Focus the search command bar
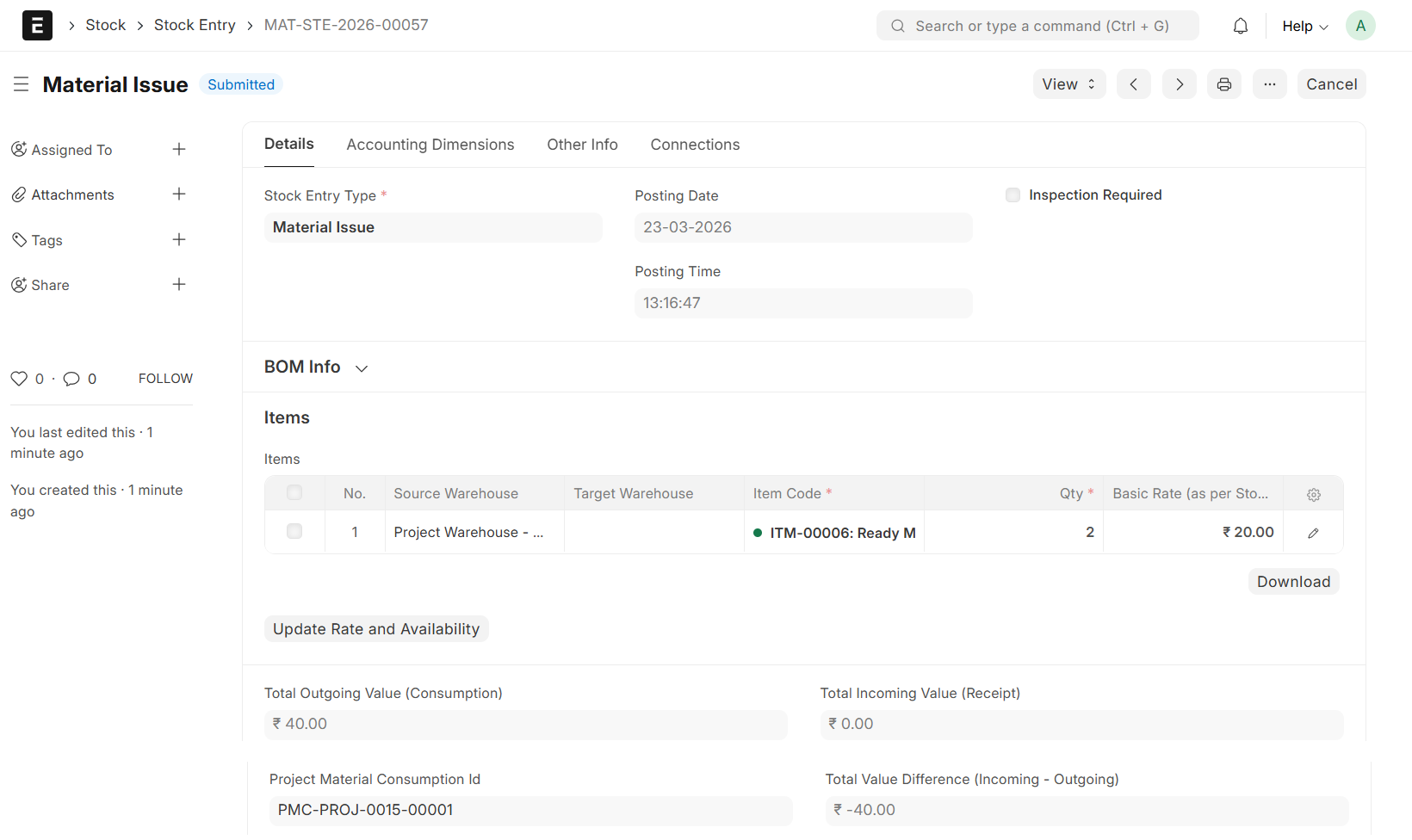This screenshot has width=1412, height=840. tap(1037, 26)
